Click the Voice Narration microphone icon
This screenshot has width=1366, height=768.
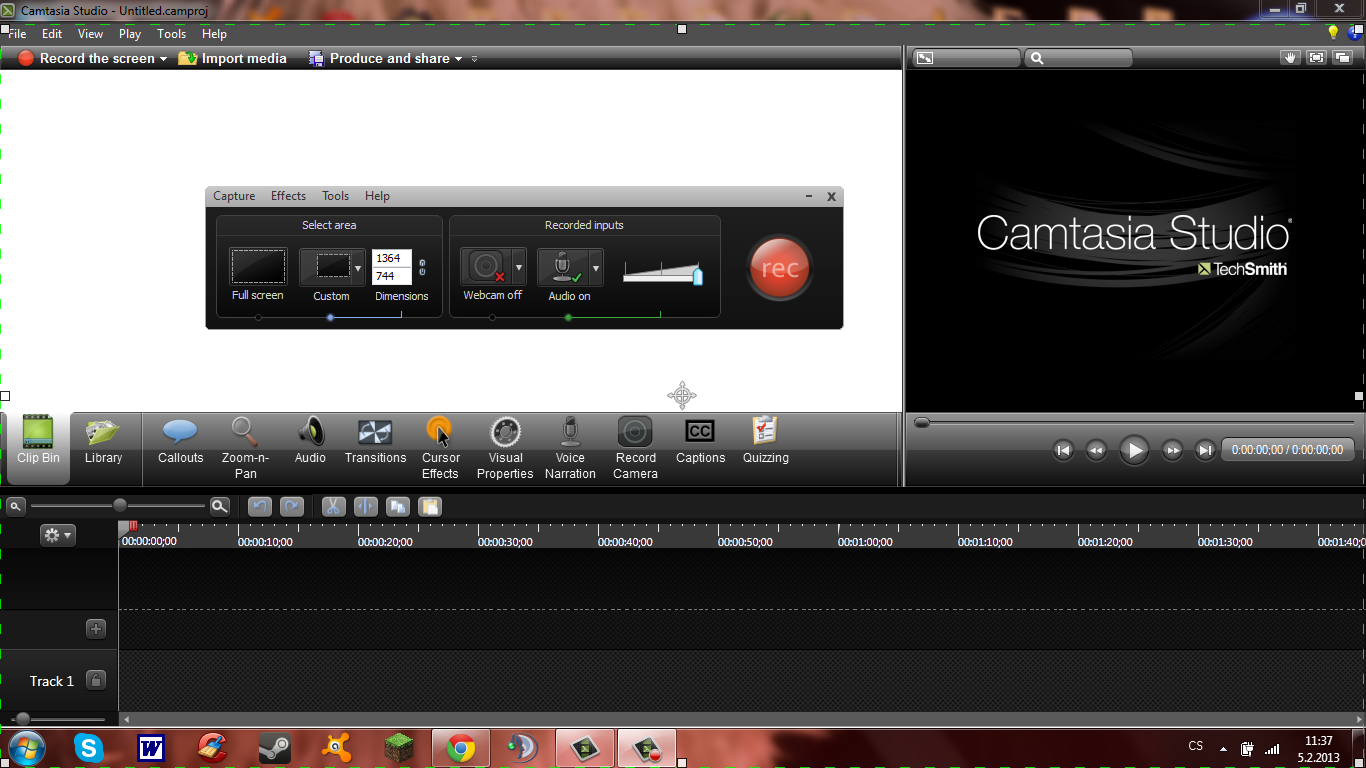click(x=570, y=432)
